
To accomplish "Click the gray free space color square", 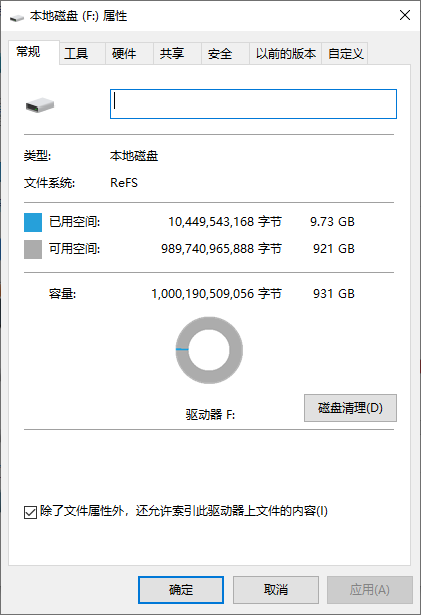I will [33, 249].
